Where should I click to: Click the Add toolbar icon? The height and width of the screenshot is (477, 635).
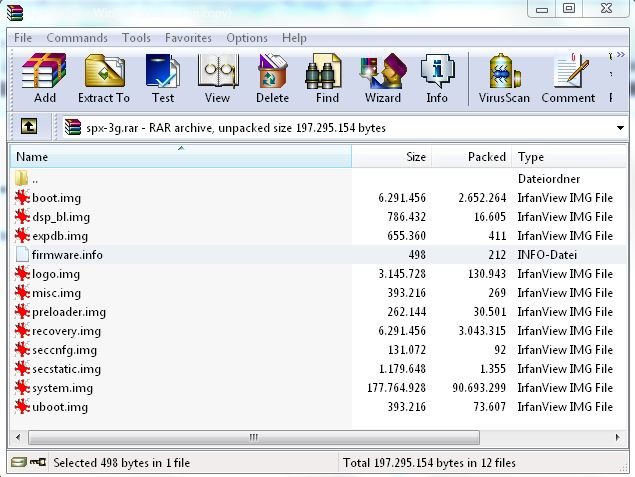44,71
